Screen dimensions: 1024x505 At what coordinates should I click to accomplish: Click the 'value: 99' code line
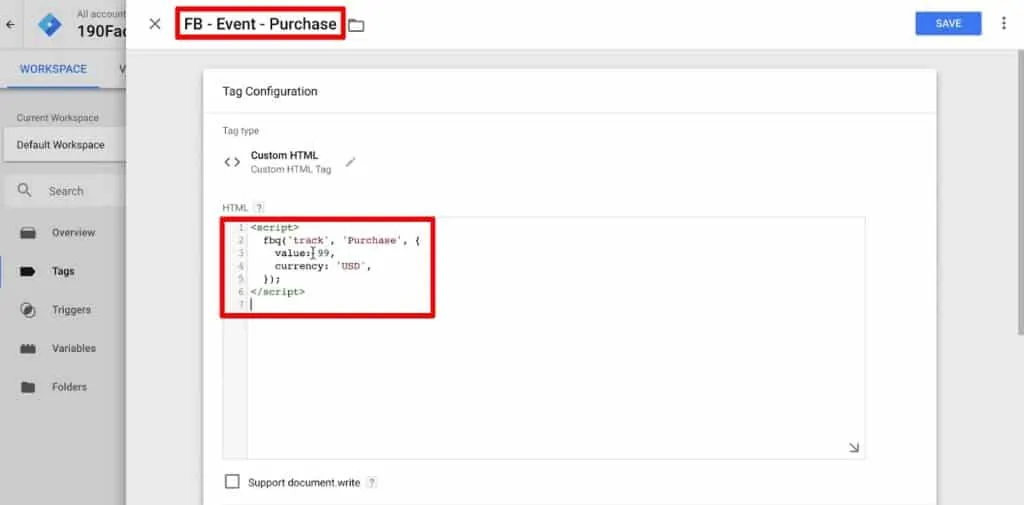click(x=304, y=253)
